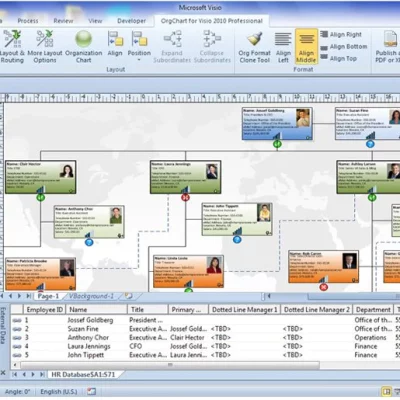The image size is (400, 400).
Task: Select John Tippett org chart card
Action: (237, 219)
